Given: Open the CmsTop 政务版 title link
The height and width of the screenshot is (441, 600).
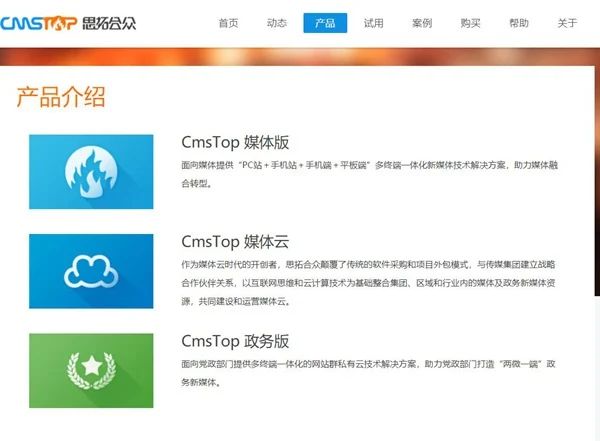Looking at the screenshot, I should 235,341.
